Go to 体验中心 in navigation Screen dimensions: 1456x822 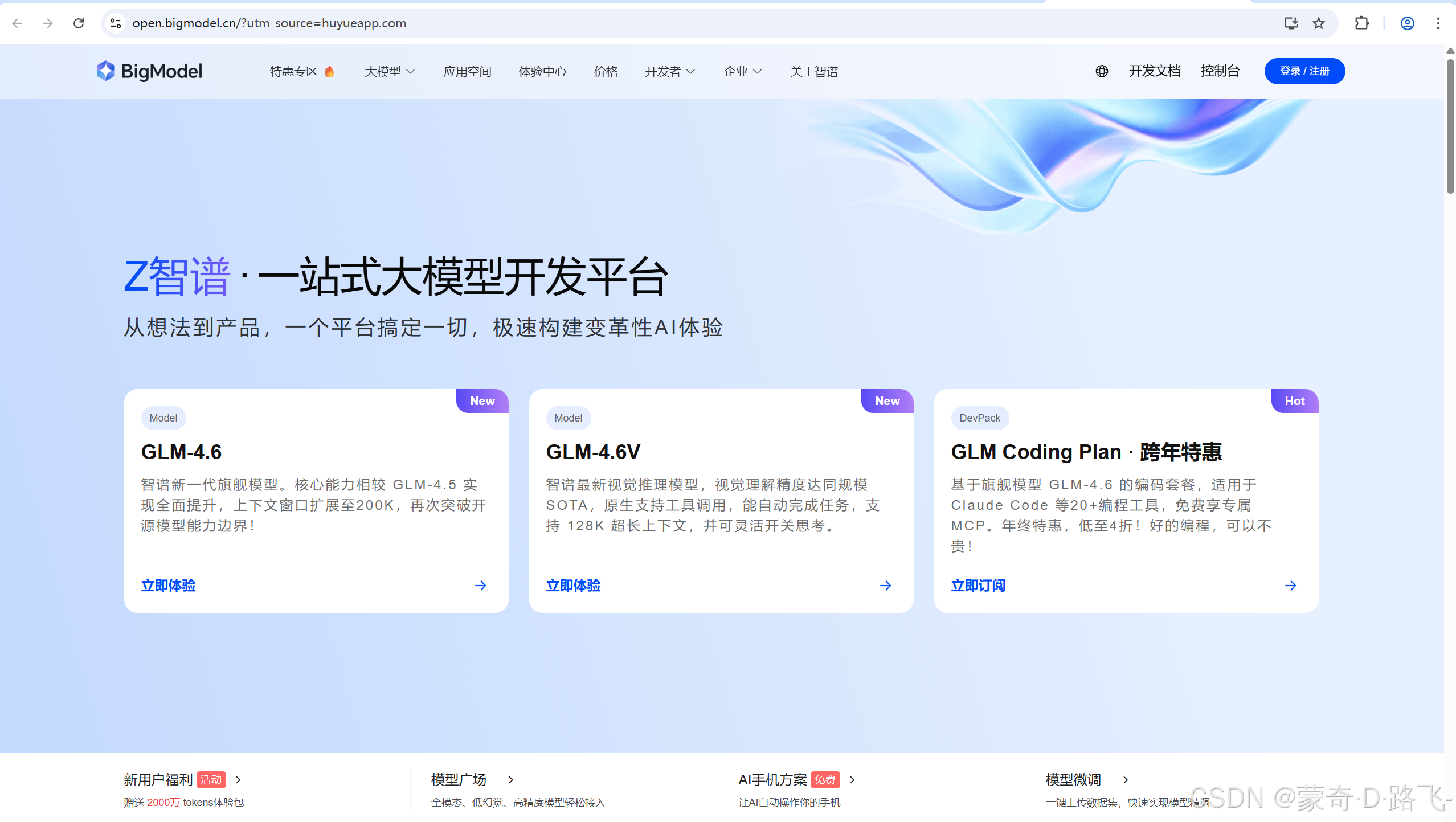(x=542, y=72)
